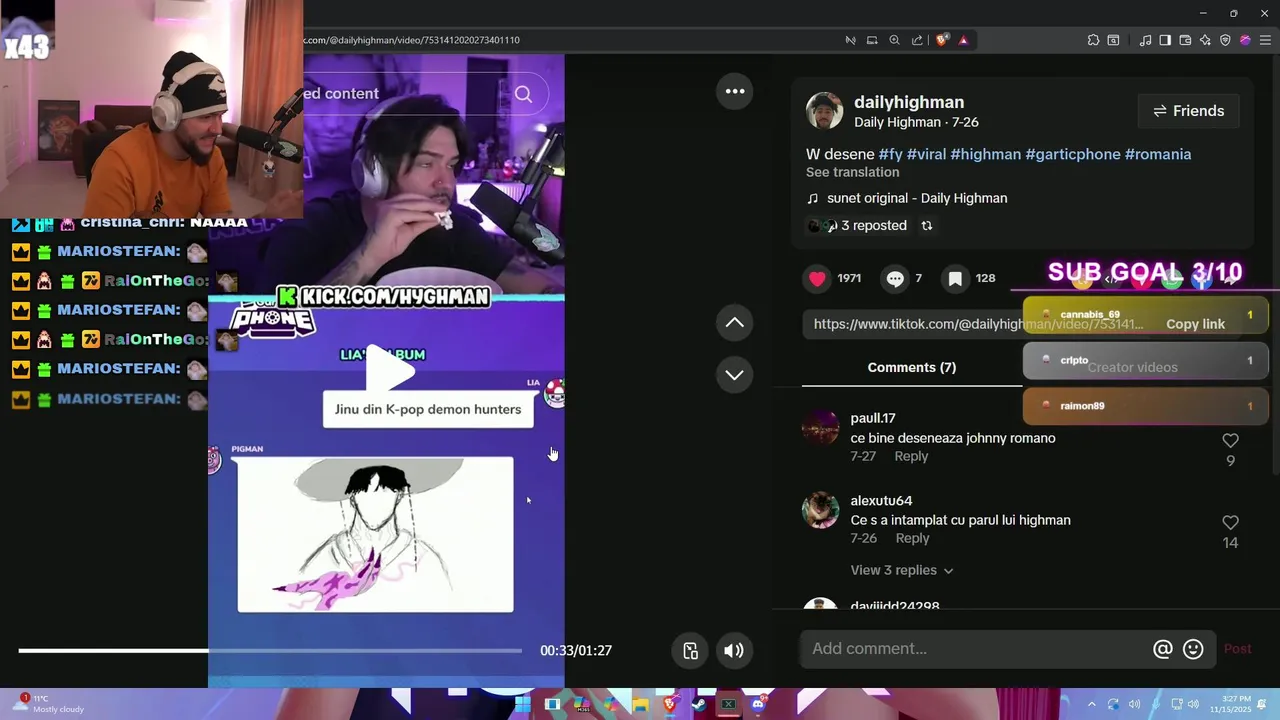Like the video with the heart icon
Viewport: 1280px width, 720px height.
coord(817,278)
